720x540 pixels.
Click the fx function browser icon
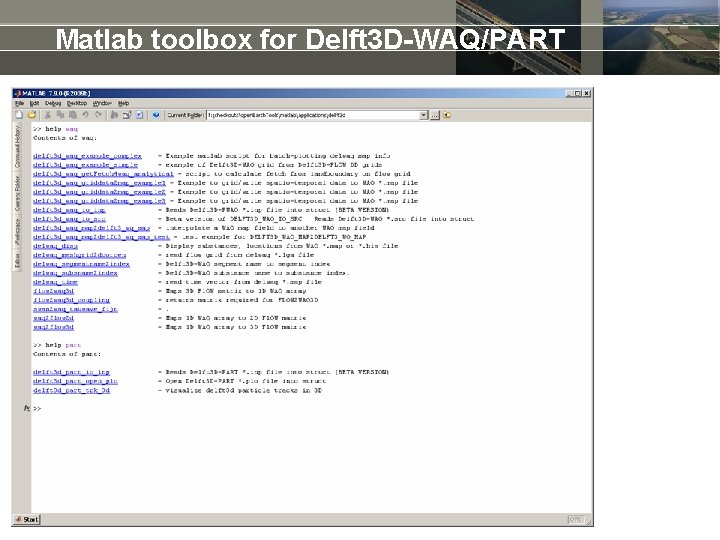click(27, 408)
